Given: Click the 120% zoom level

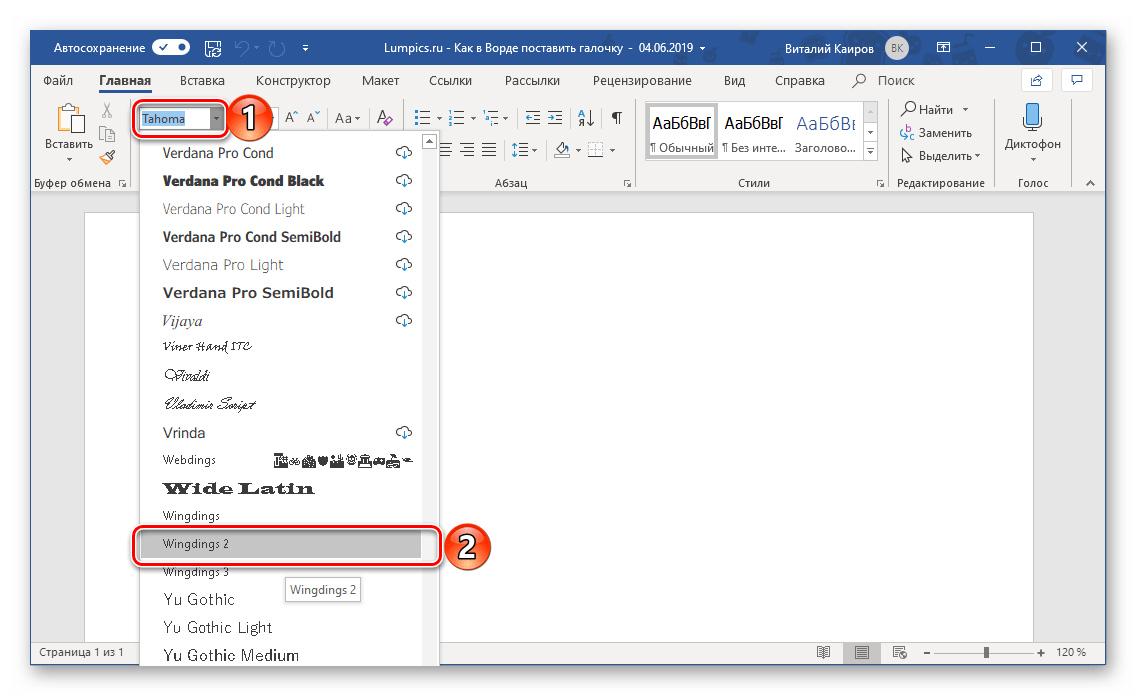Looking at the screenshot, I should (x=1071, y=652).
